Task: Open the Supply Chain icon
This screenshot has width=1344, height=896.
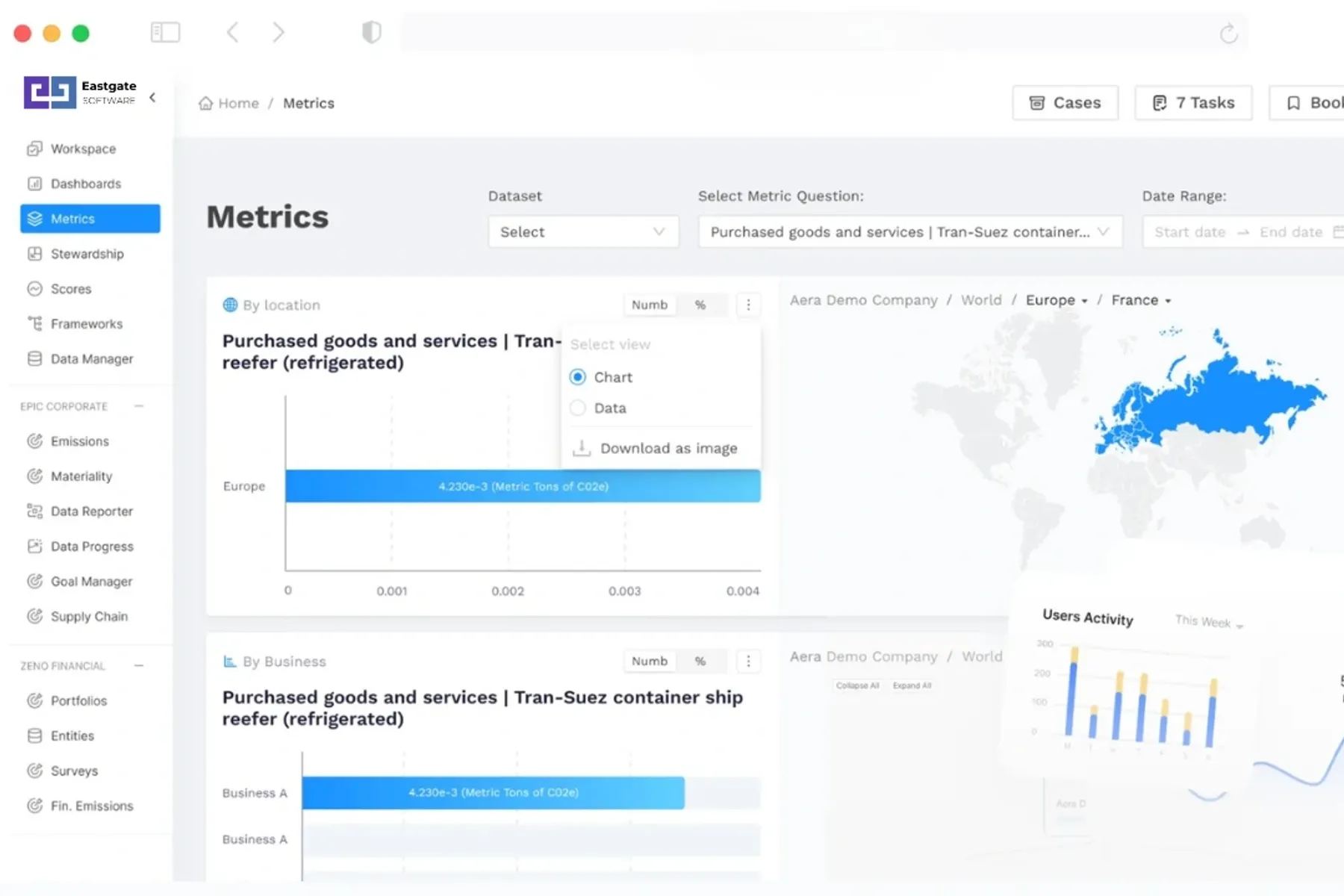Action: click(34, 616)
